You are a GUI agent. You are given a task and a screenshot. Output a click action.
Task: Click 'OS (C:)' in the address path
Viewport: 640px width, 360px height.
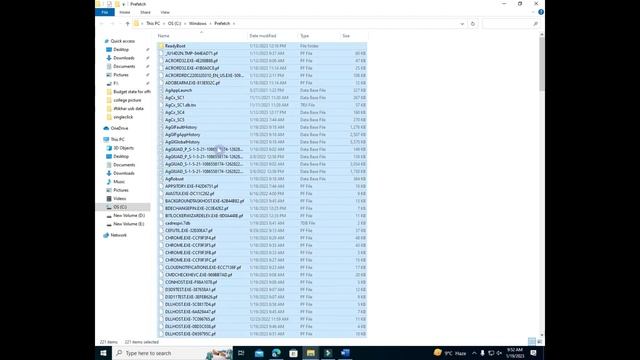click(174, 24)
